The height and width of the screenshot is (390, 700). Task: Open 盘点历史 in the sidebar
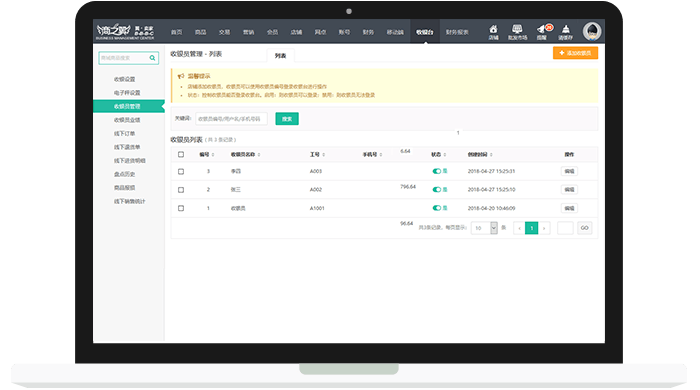click(x=125, y=174)
